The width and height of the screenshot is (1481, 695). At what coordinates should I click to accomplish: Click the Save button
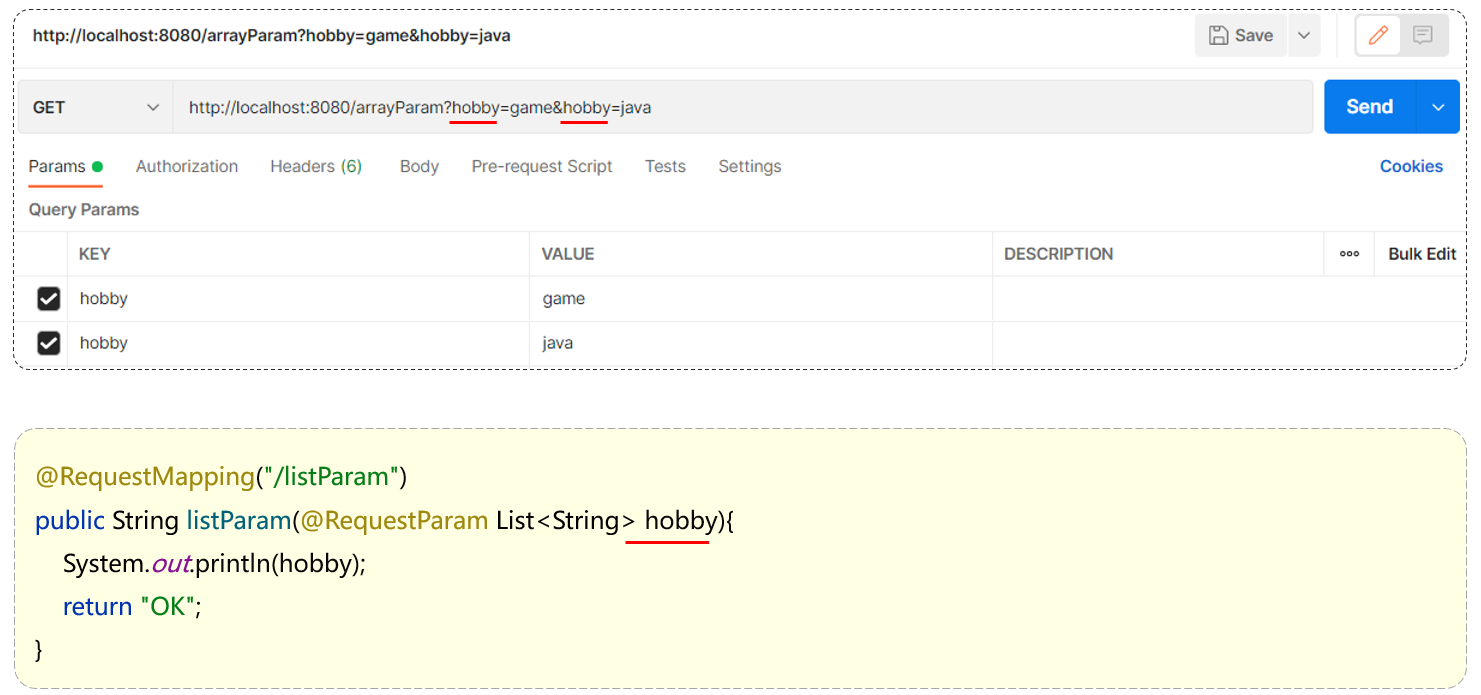pos(1241,36)
